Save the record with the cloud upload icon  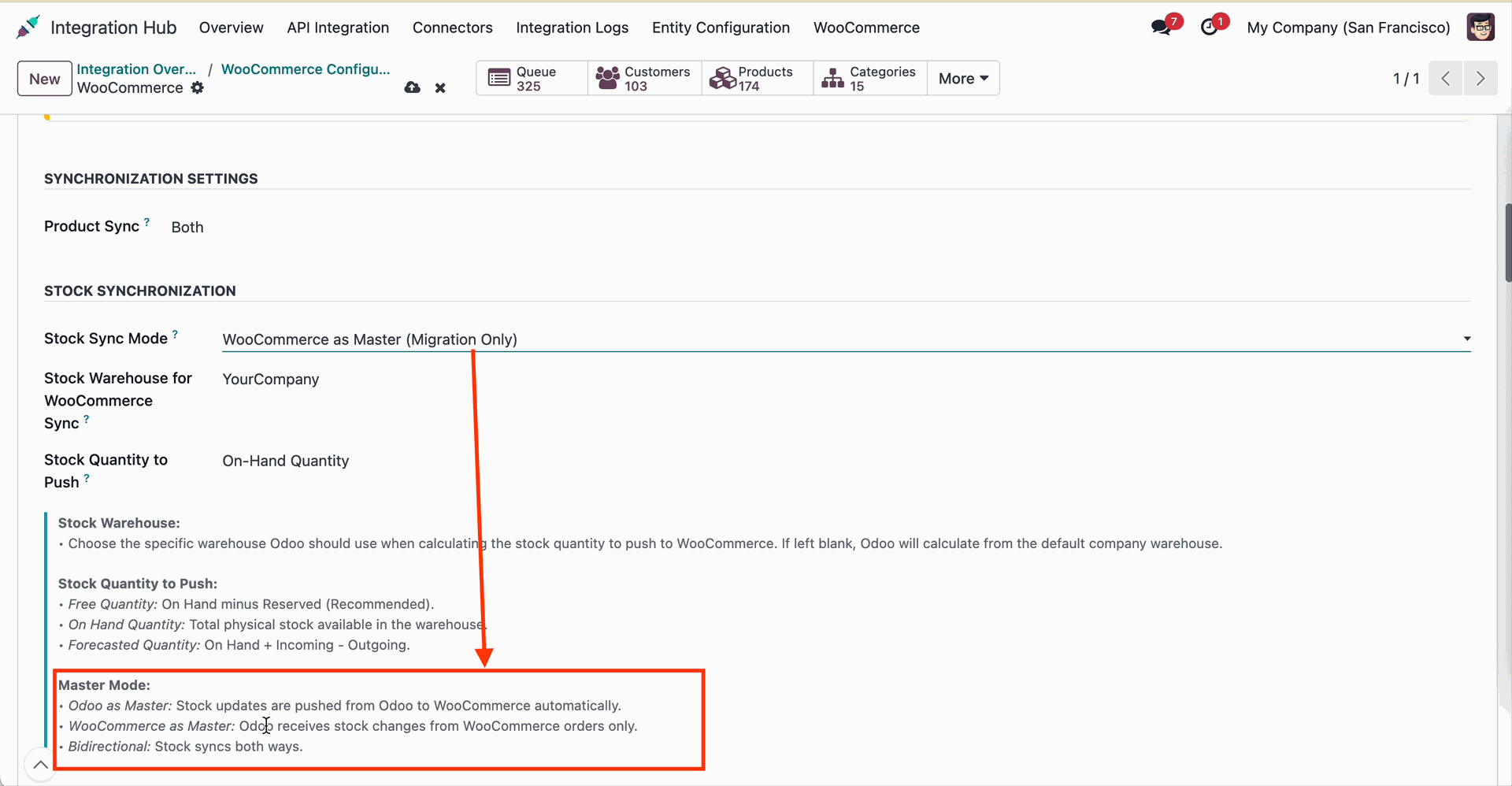point(412,87)
